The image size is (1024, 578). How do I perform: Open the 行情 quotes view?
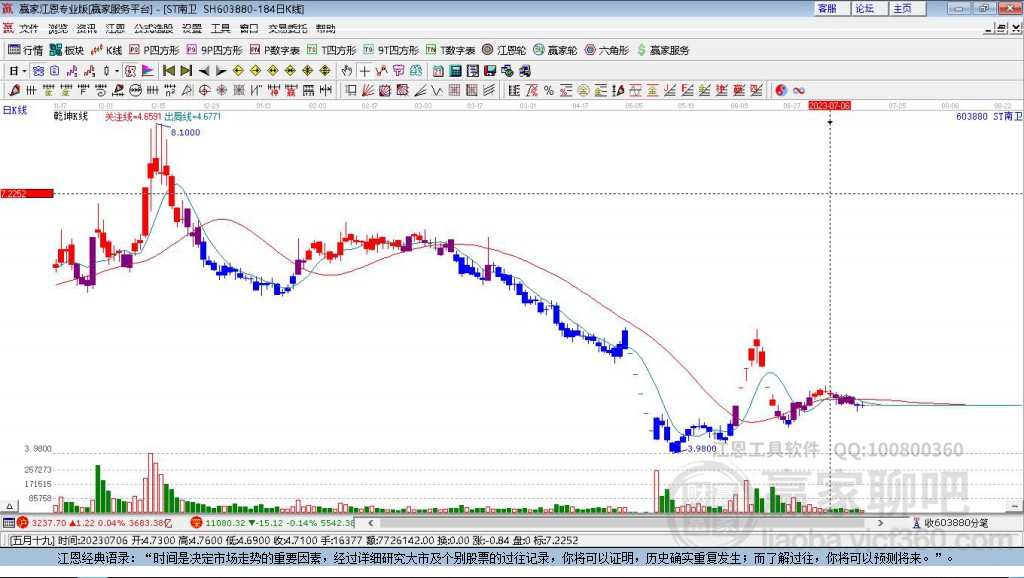pyautogui.click(x=25, y=50)
